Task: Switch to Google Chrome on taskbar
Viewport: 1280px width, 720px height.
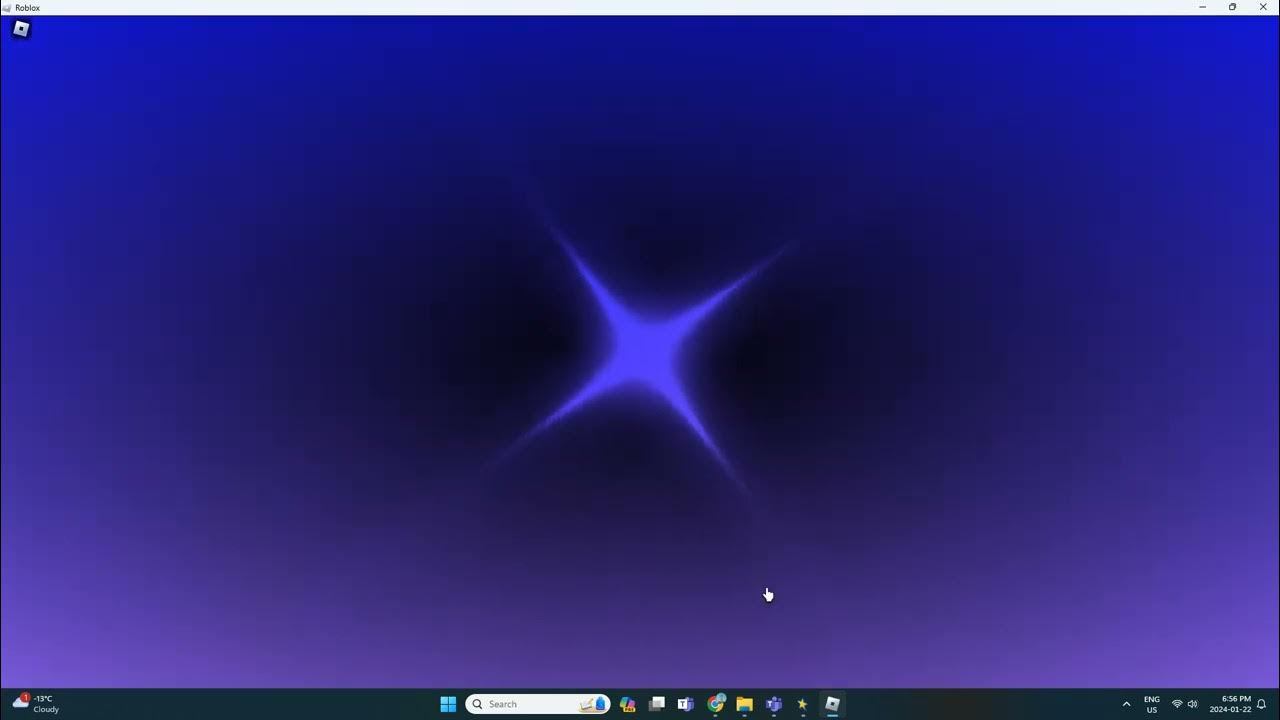Action: [716, 704]
